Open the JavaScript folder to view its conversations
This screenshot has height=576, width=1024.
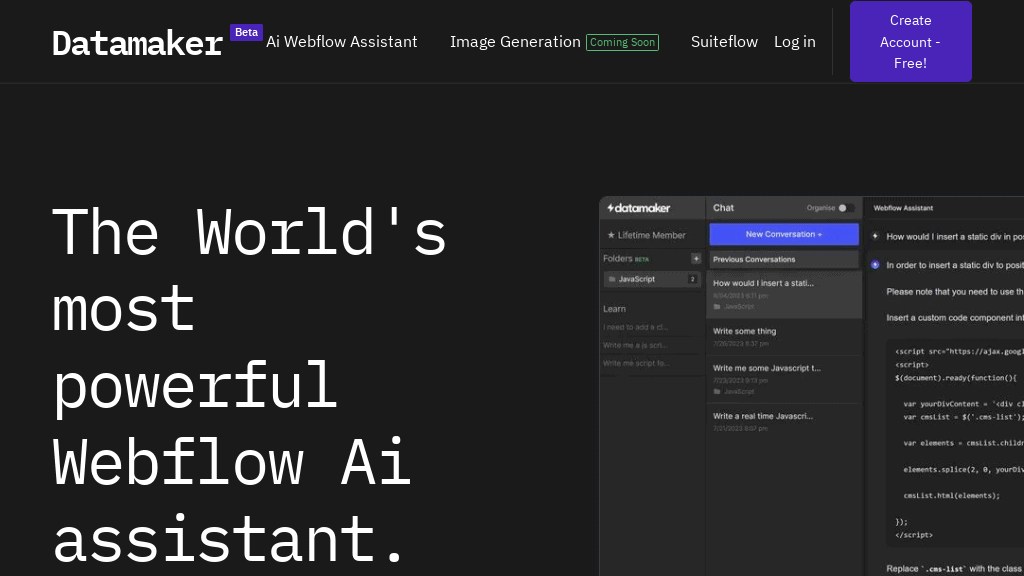[637, 279]
